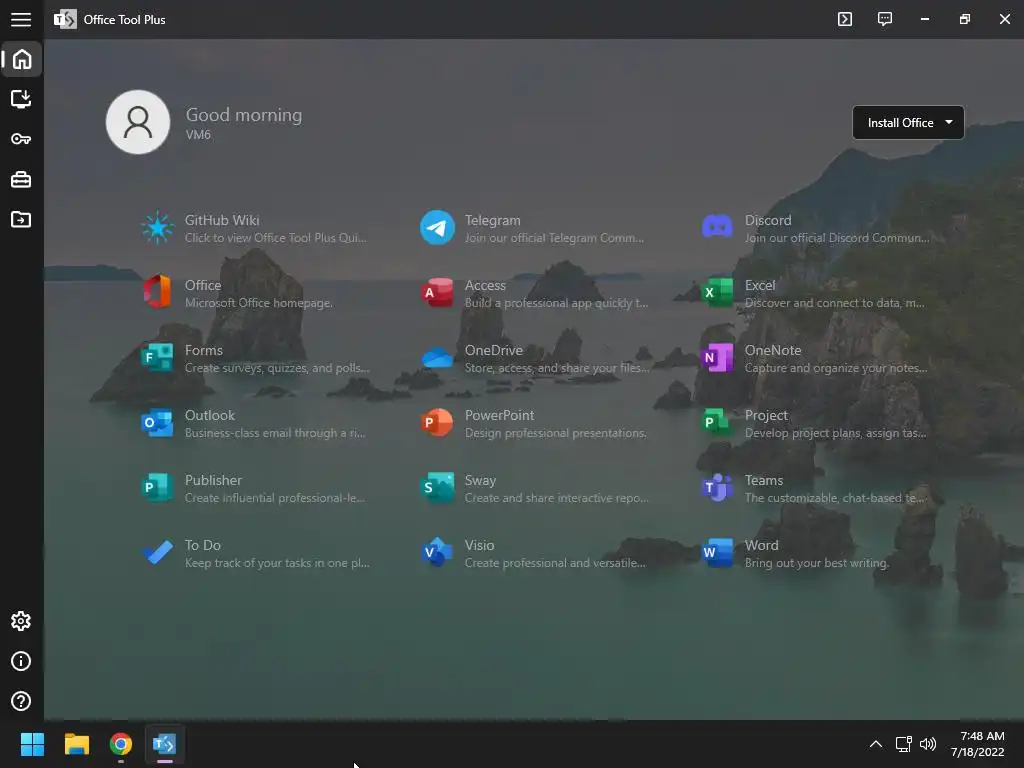Open the Office homepage link title
This screenshot has height=768, width=1024.
coord(202,285)
